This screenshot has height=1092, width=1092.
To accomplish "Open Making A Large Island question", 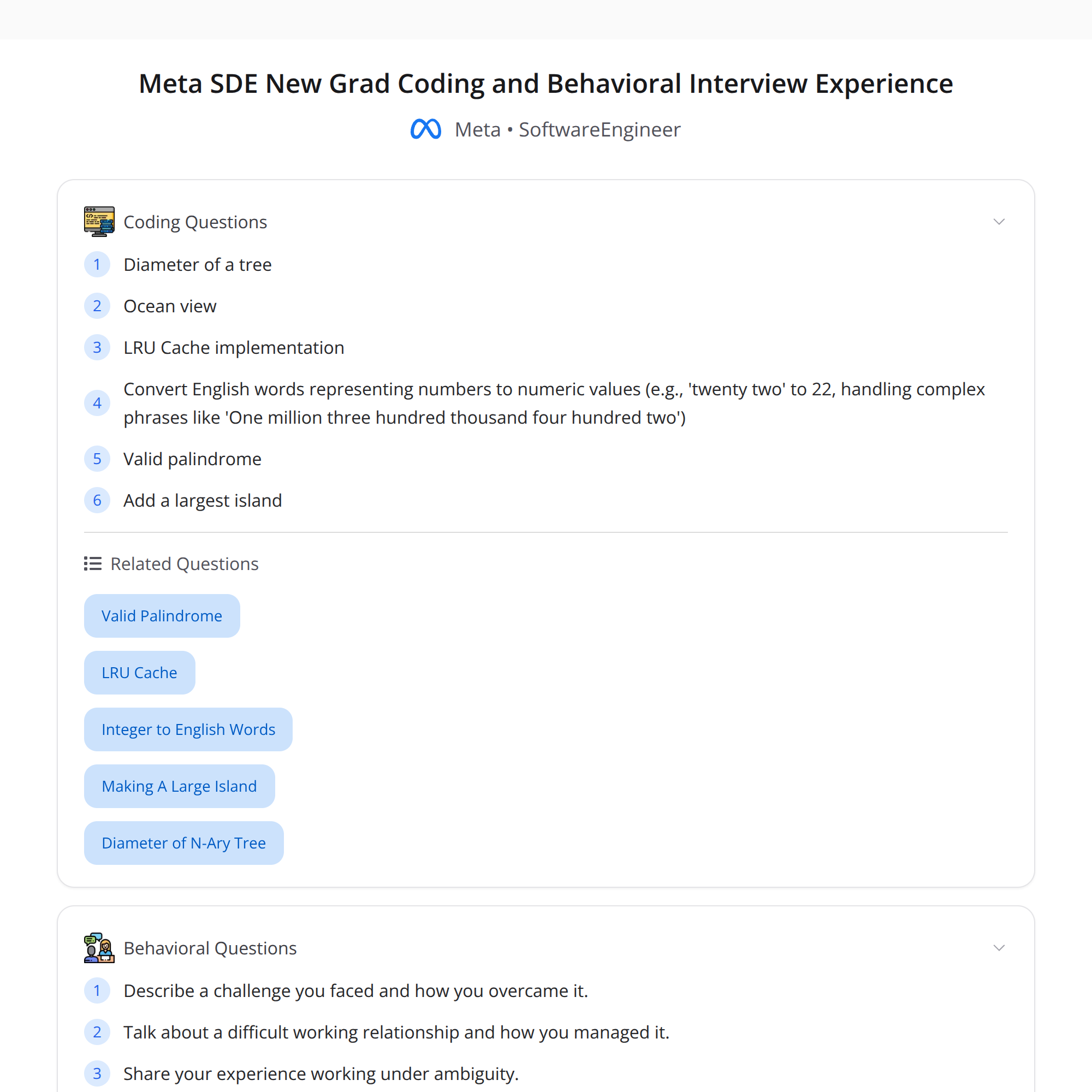I will coord(179,786).
